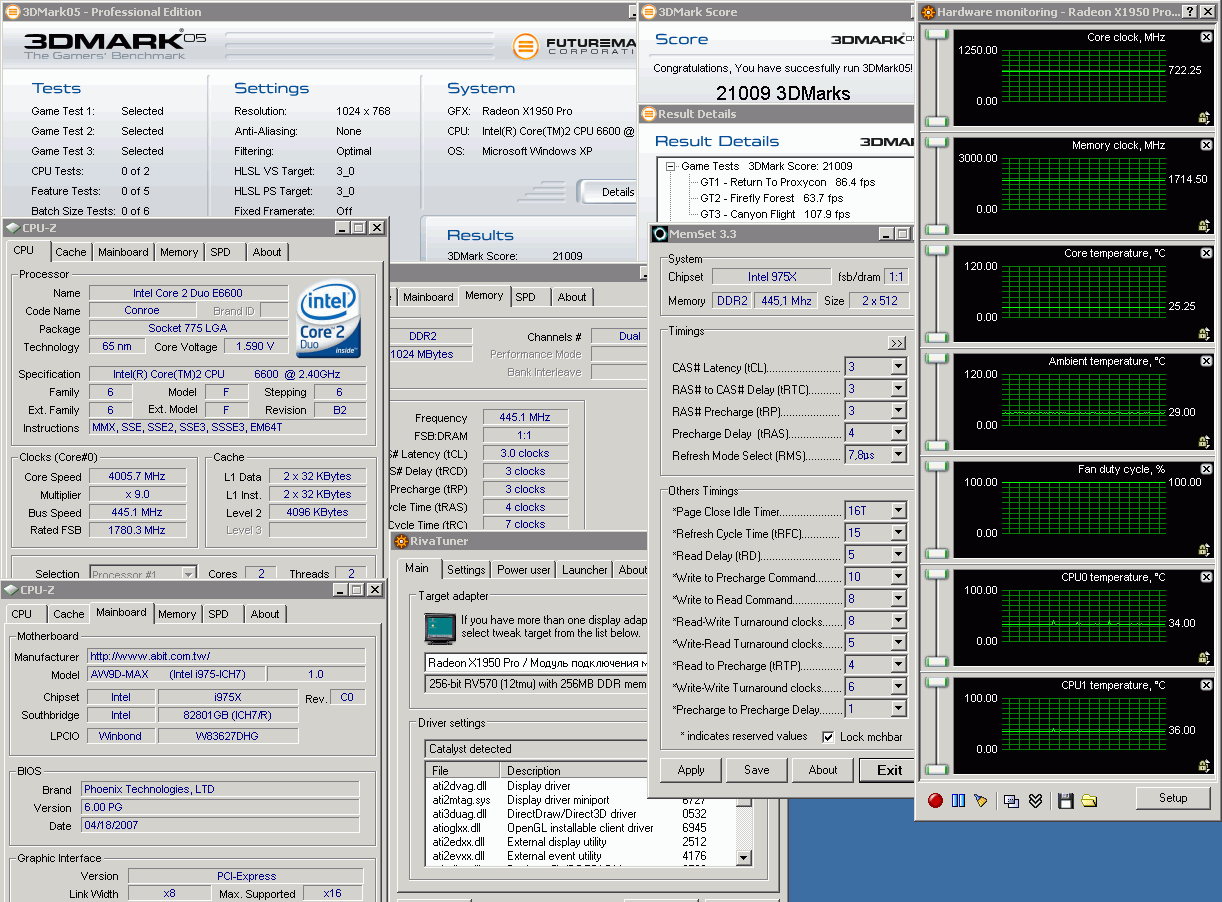Toggle the Lock mchbar checkbox in MemSet
The image size is (1222, 902).
pos(828,737)
